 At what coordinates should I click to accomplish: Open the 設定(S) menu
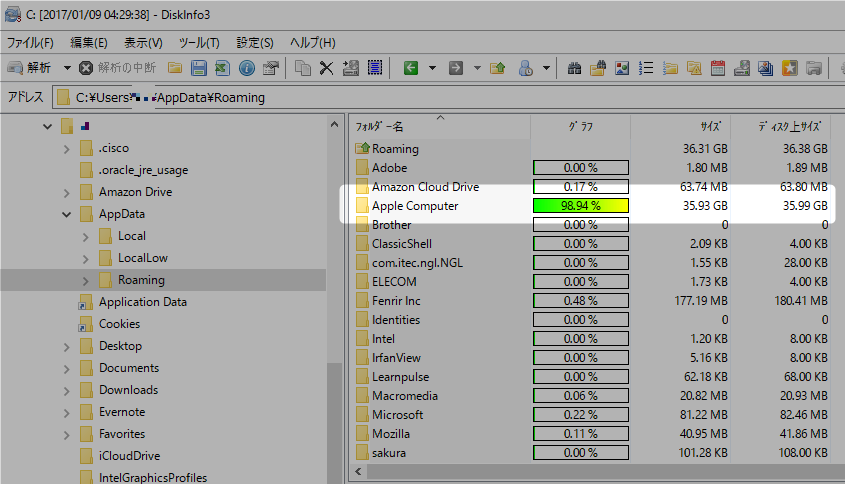click(x=255, y=43)
